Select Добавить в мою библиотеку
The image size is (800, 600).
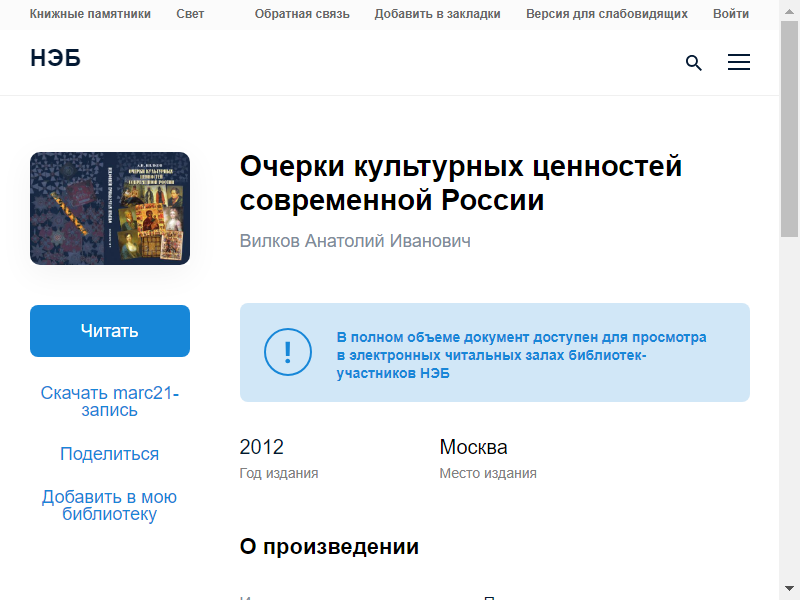tap(110, 506)
